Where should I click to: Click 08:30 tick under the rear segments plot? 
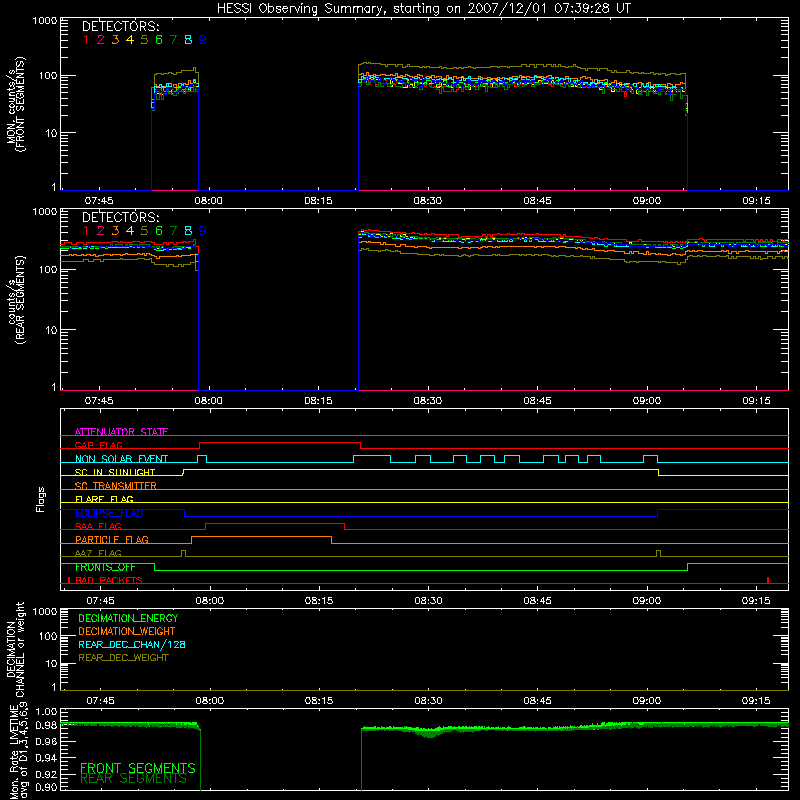point(428,401)
